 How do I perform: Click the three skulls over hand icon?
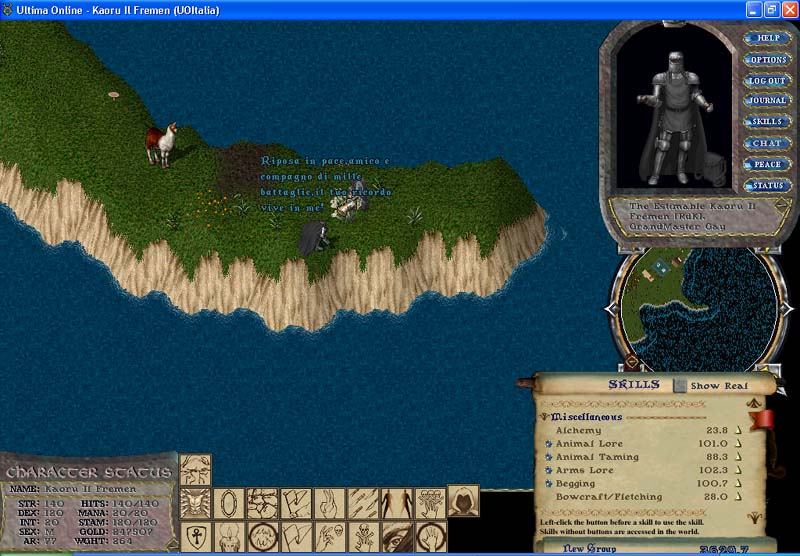(x=430, y=503)
